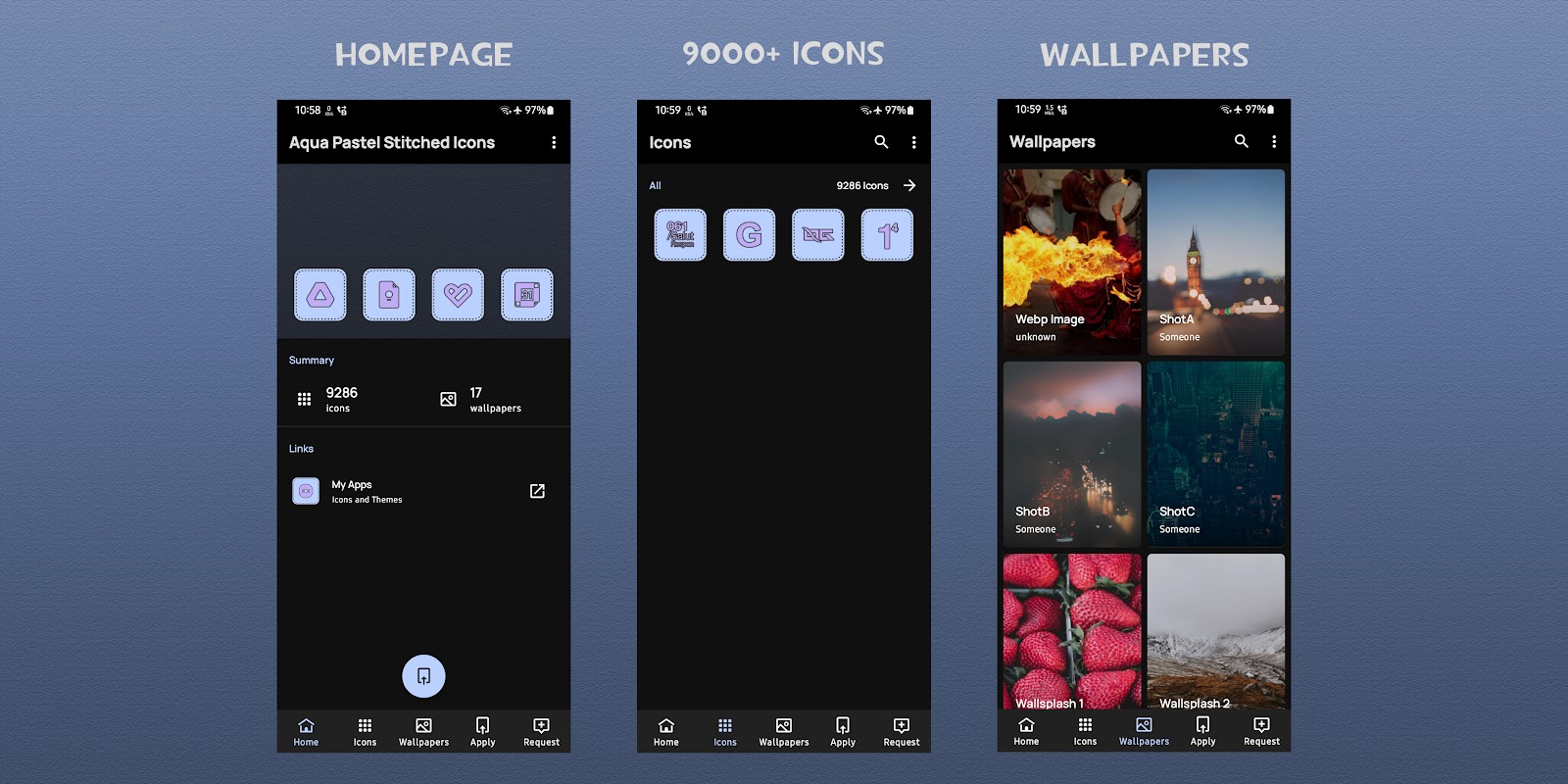The image size is (1568, 784).
Task: Select Wallpapers tab in Icons screen bottom bar
Action: 784,732
